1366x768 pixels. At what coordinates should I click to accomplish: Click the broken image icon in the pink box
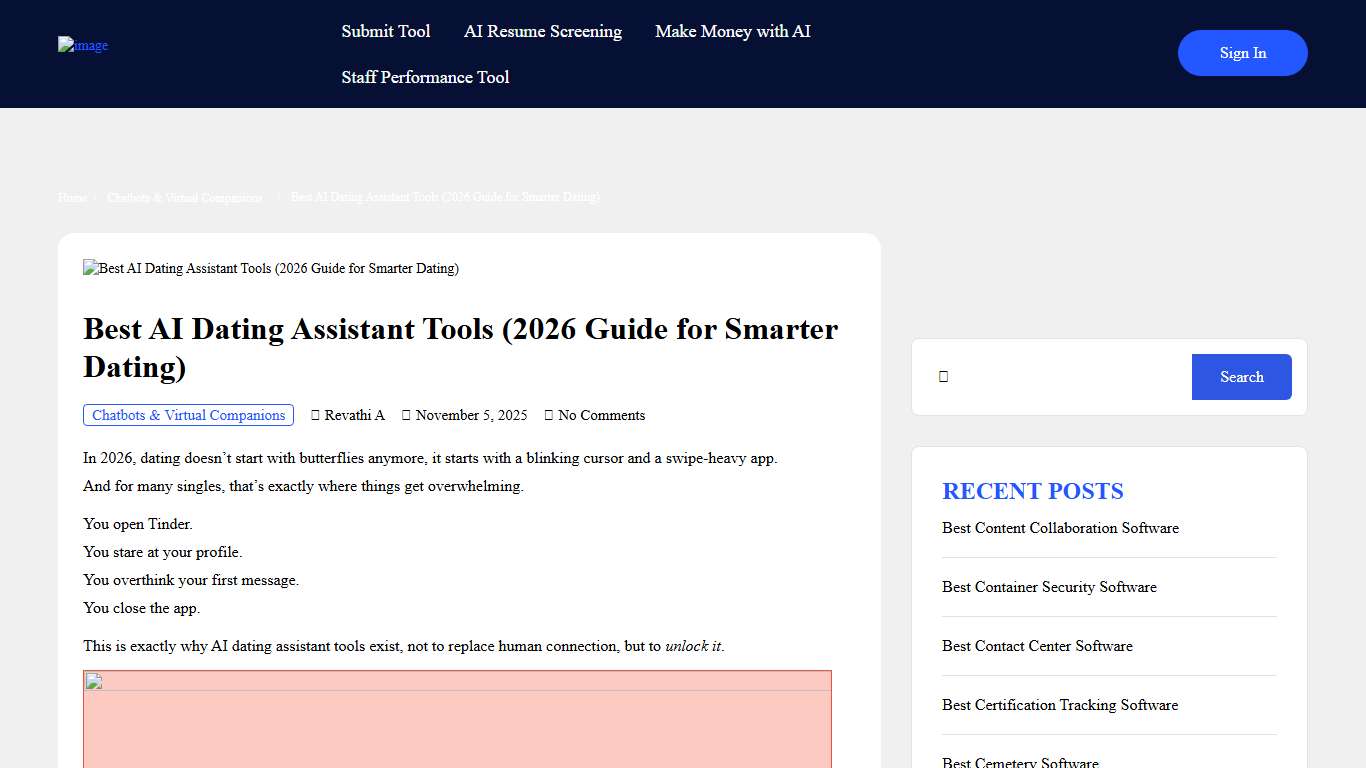pos(92,681)
